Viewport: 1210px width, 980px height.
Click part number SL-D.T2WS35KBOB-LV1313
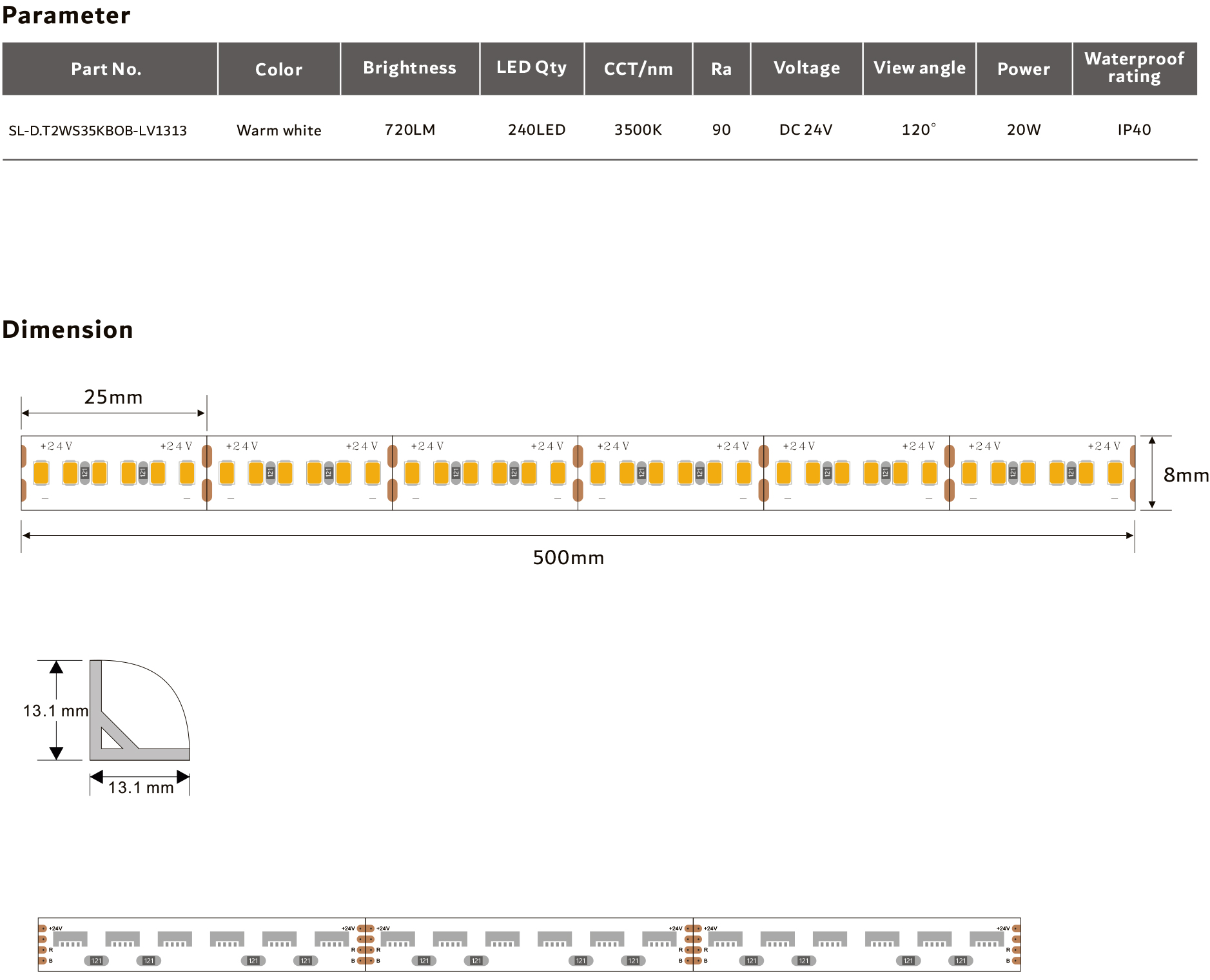click(x=97, y=130)
